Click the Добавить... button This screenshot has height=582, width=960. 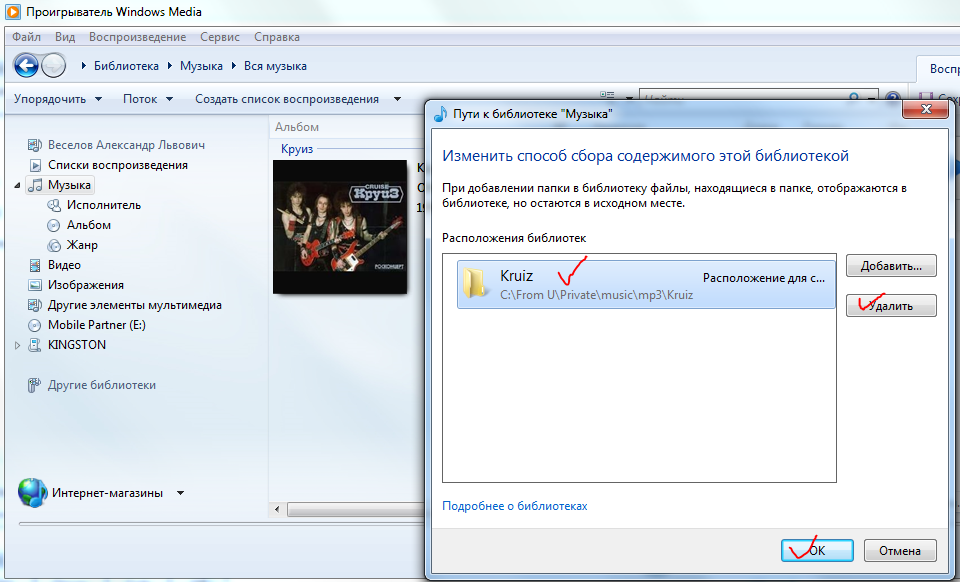pyautogui.click(x=891, y=266)
